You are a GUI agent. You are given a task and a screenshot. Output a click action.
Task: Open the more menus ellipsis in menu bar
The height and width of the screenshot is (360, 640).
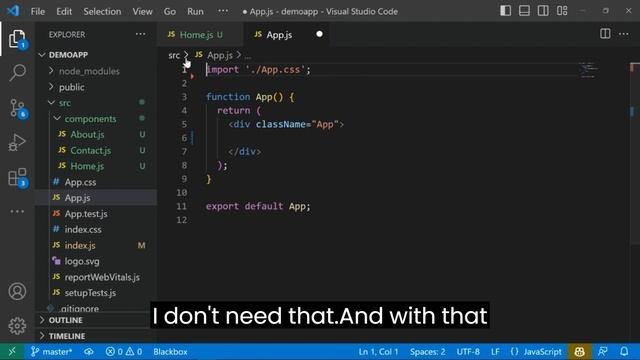point(223,11)
